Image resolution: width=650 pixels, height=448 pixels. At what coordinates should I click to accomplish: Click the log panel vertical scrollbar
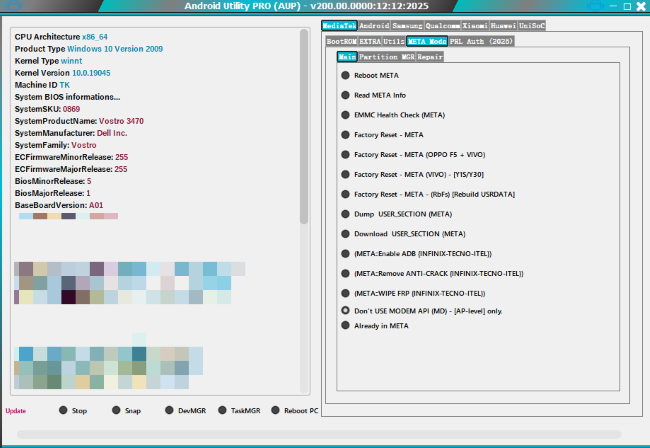click(x=304, y=127)
